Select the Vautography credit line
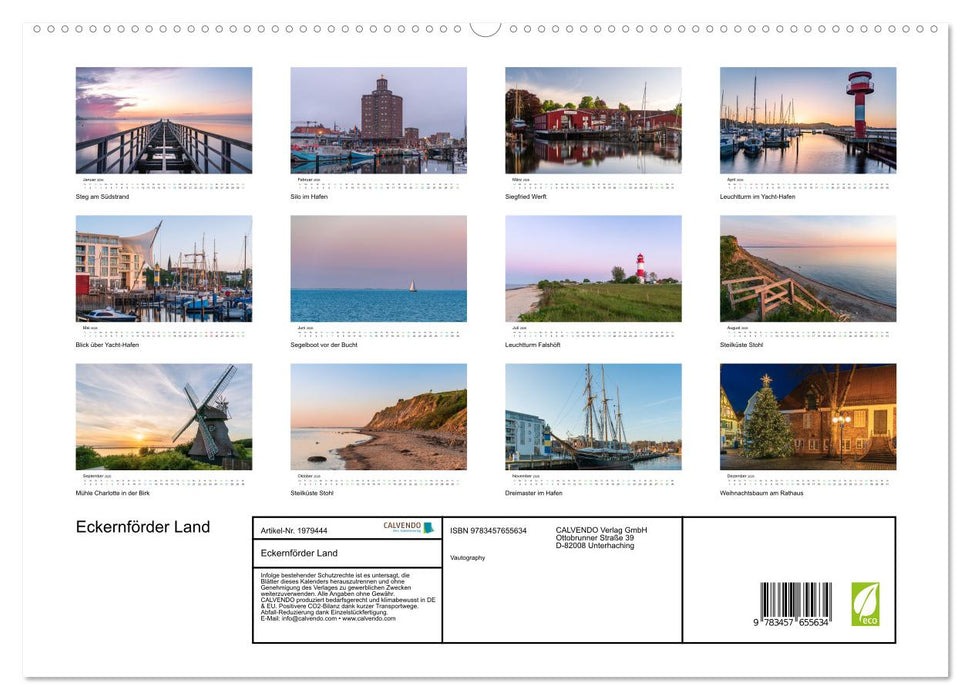971x700 pixels. 467,558
